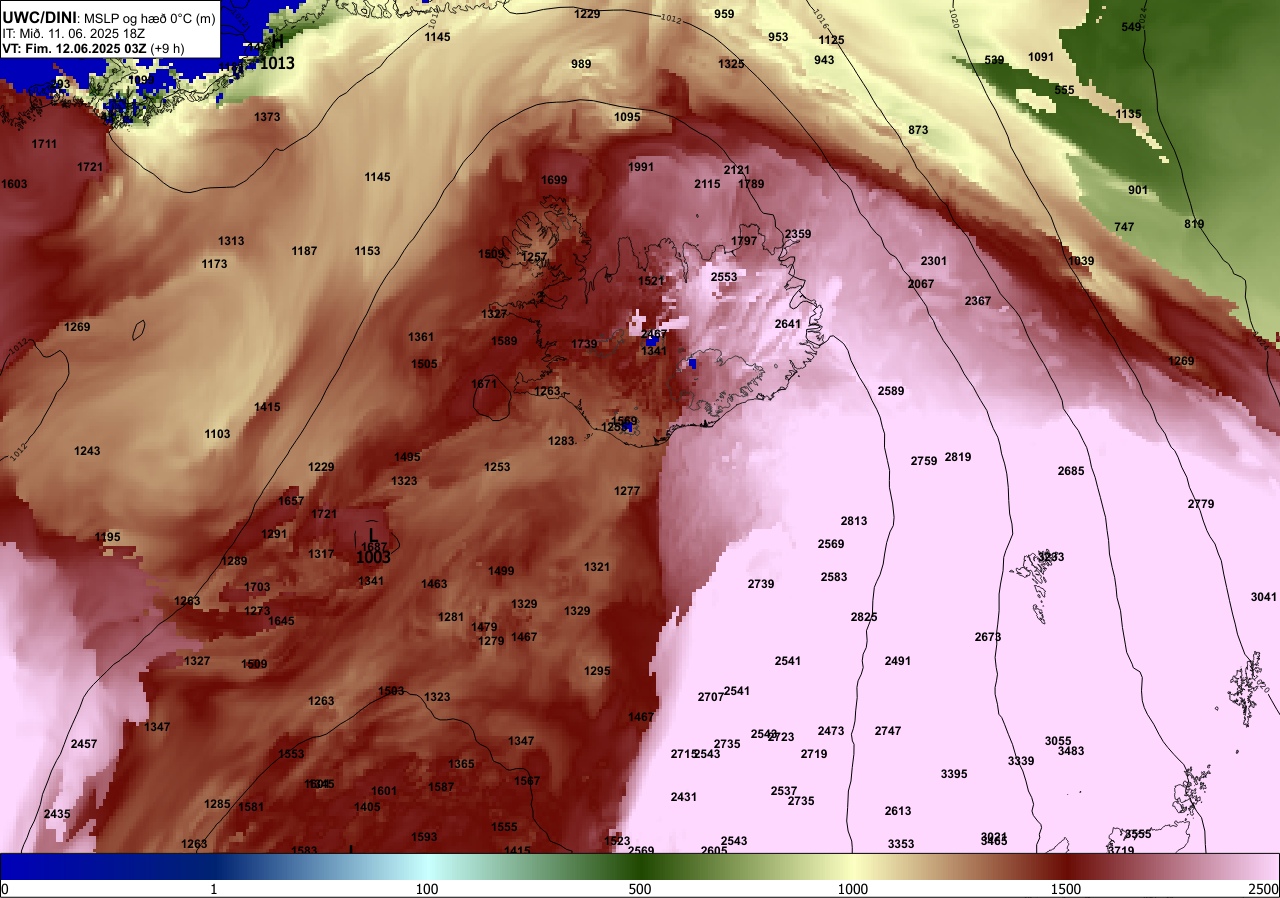Click the height value 2115
The width and height of the screenshot is (1280, 898).
[x=707, y=184]
